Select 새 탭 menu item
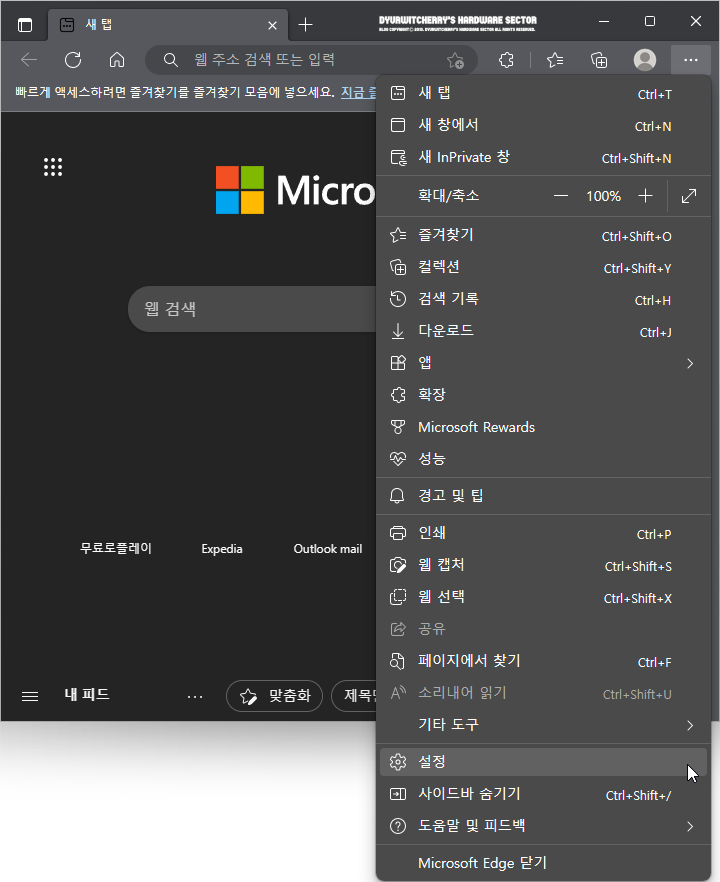The width and height of the screenshot is (720, 882). point(543,94)
